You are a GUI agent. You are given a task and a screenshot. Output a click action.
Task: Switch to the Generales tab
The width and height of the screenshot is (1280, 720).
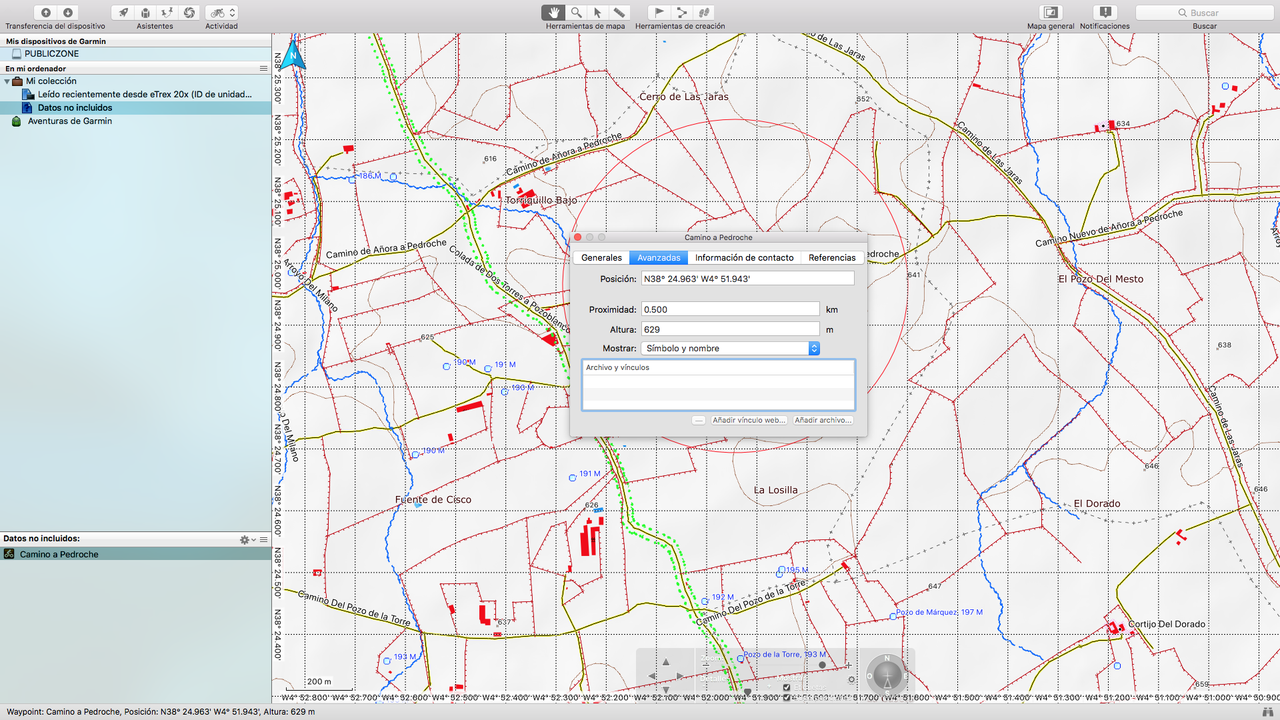click(601, 257)
